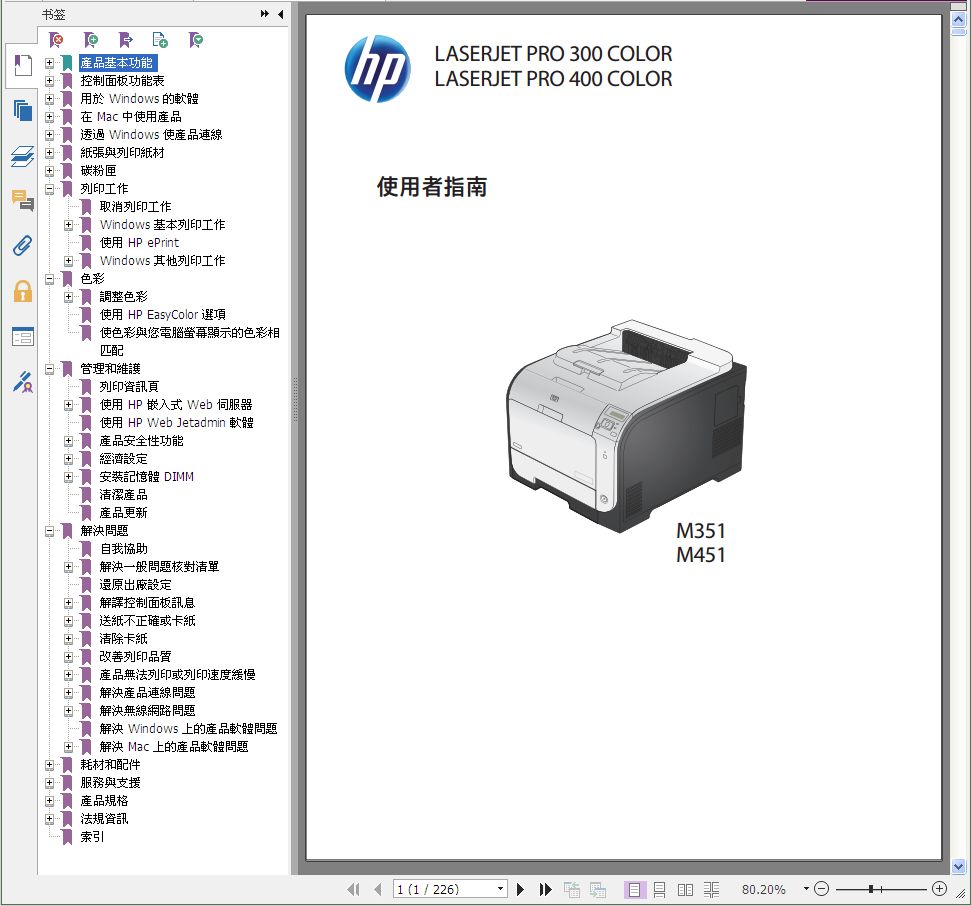Collapse the 管理和維護 bookmark
972x906 pixels.
49,369
